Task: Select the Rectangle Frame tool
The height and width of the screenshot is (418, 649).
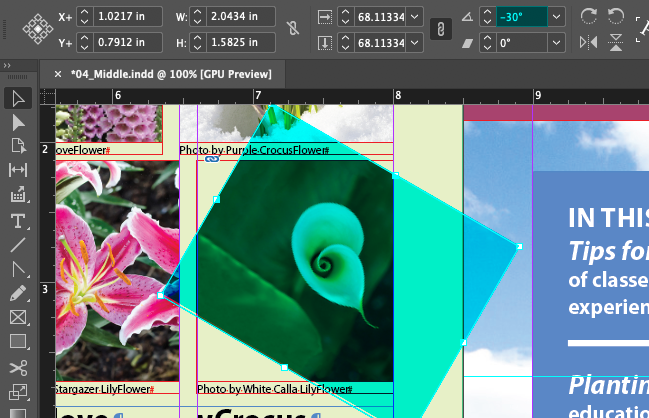Action: tap(18, 317)
